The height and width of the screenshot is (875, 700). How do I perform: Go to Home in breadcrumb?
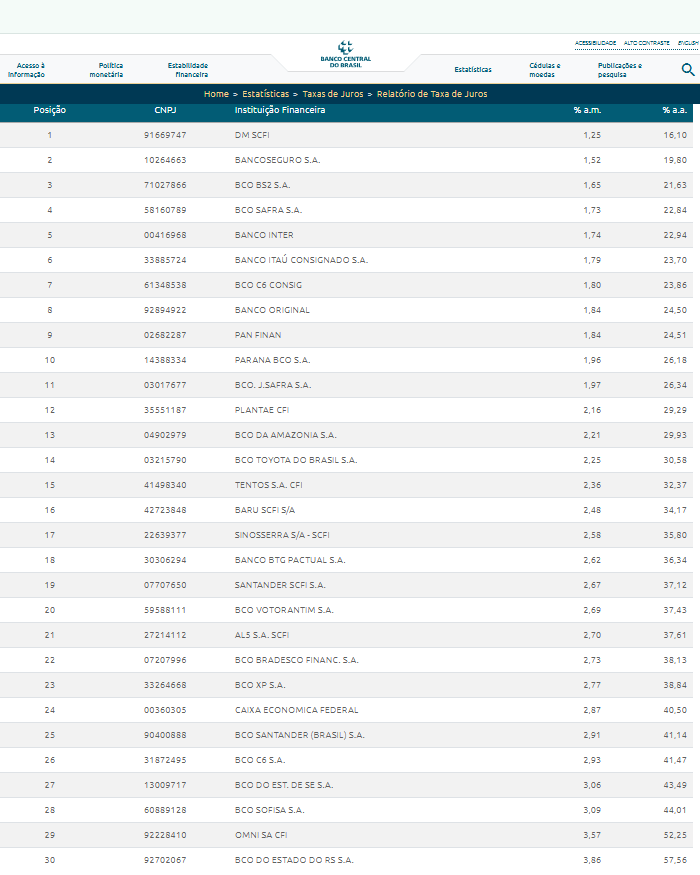coord(216,94)
